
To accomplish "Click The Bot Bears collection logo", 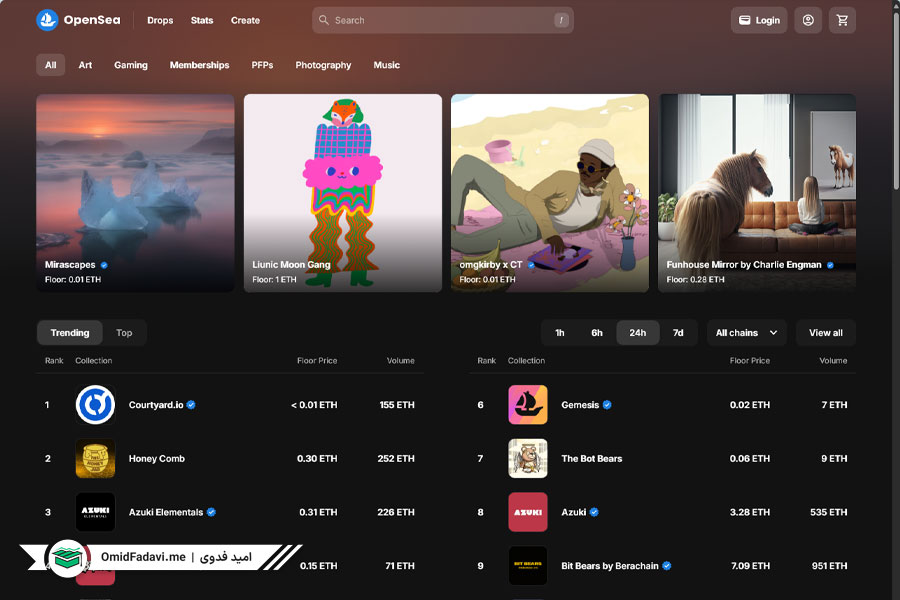I will [x=527, y=458].
